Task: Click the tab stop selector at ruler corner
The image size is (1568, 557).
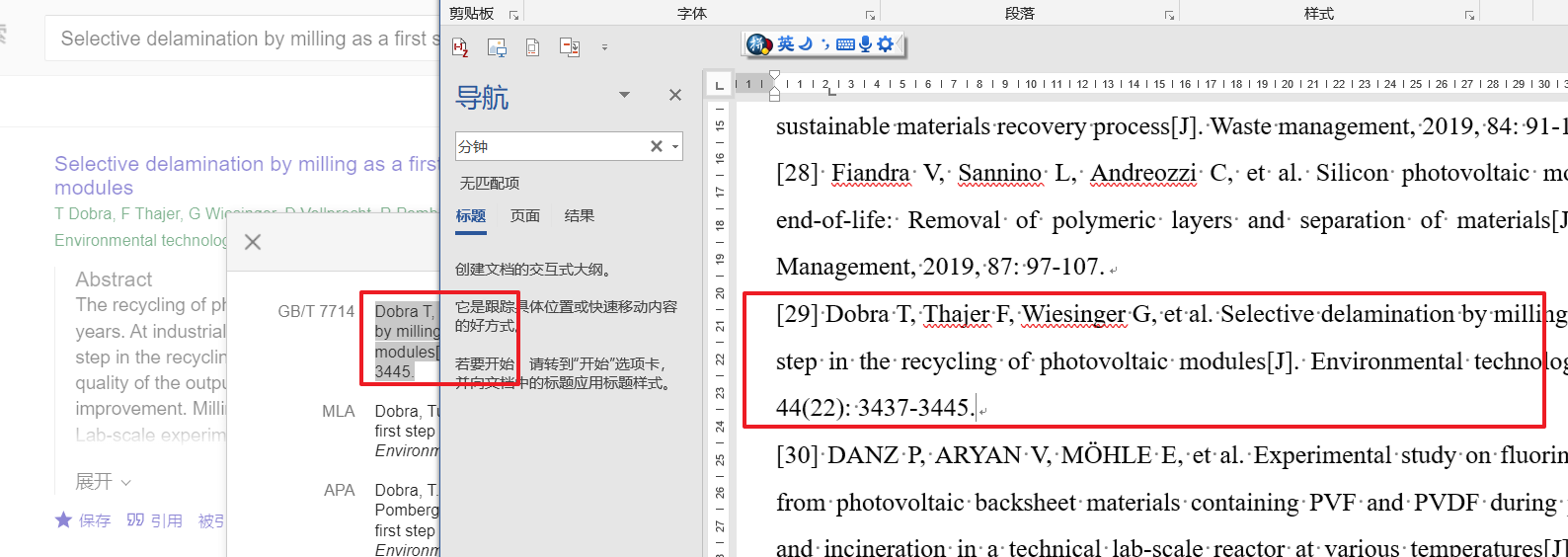Action: [719, 86]
